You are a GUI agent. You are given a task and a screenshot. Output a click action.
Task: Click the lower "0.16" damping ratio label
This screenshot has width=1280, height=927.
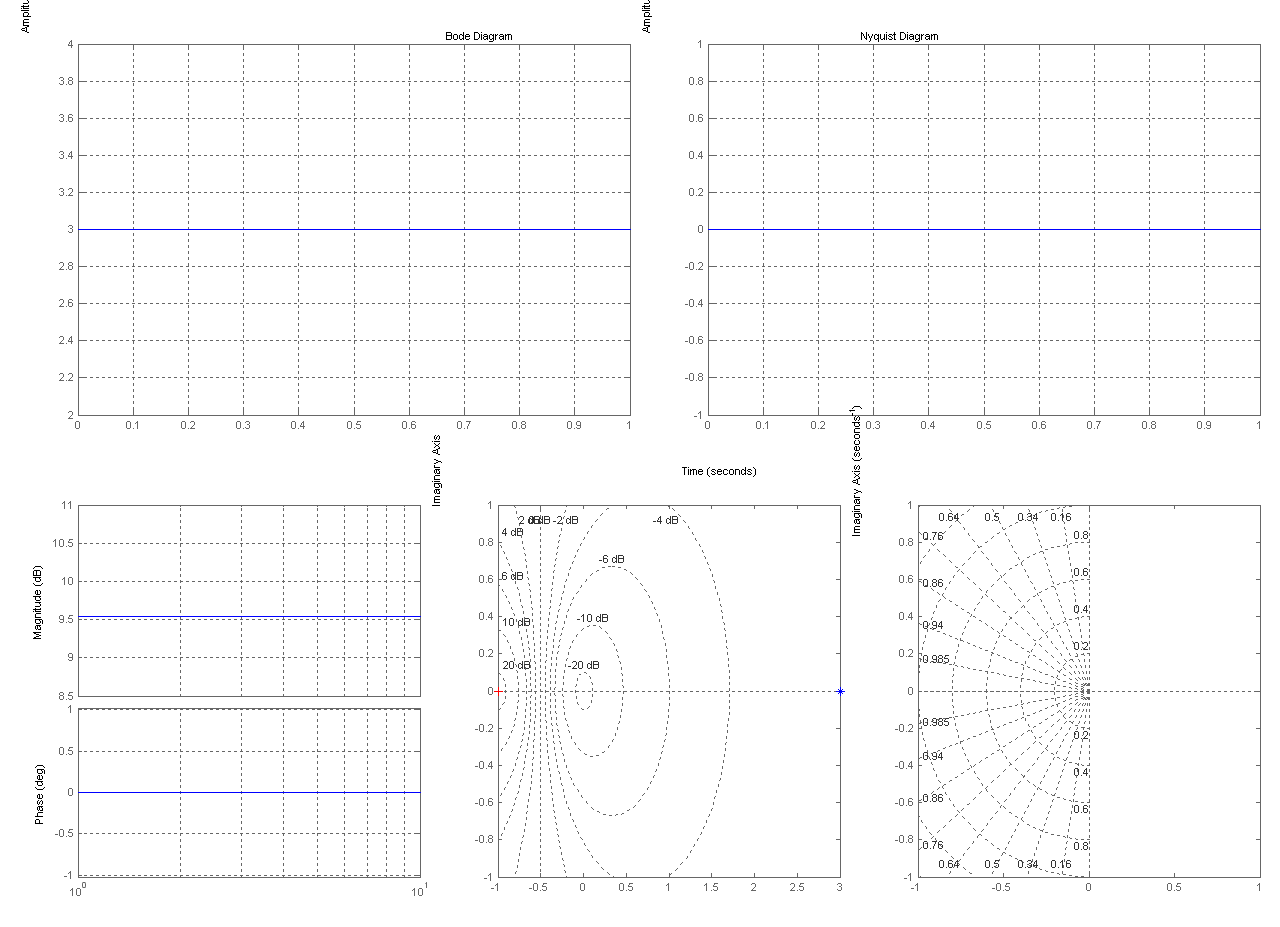pos(1061,864)
